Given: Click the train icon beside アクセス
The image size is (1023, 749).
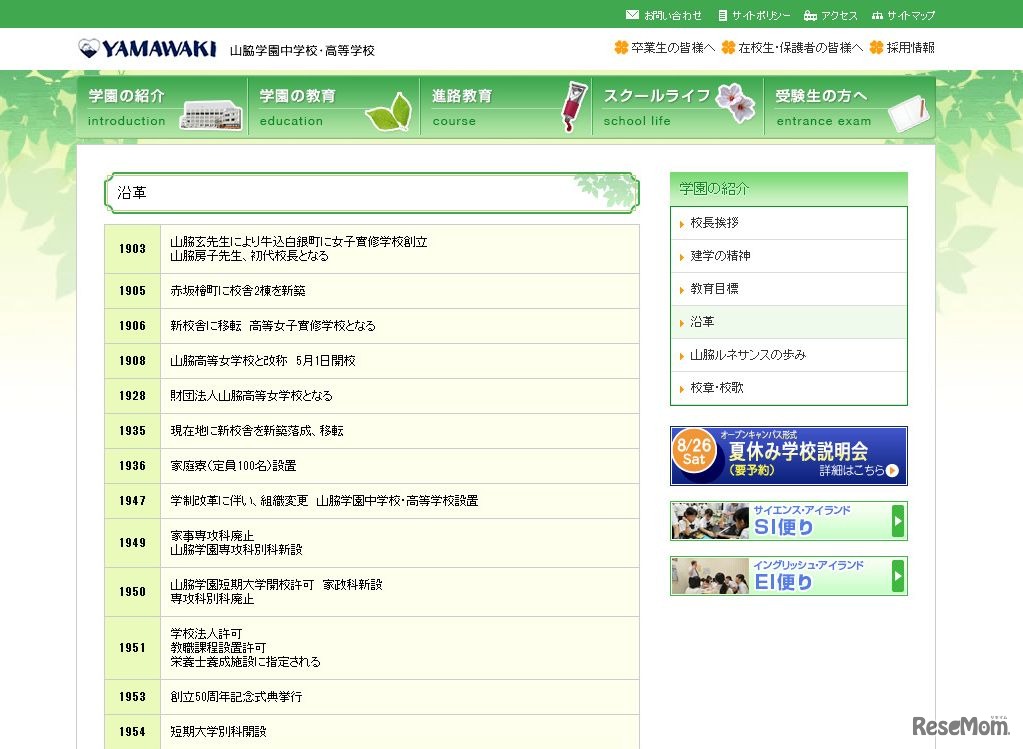Looking at the screenshot, I should [x=810, y=15].
